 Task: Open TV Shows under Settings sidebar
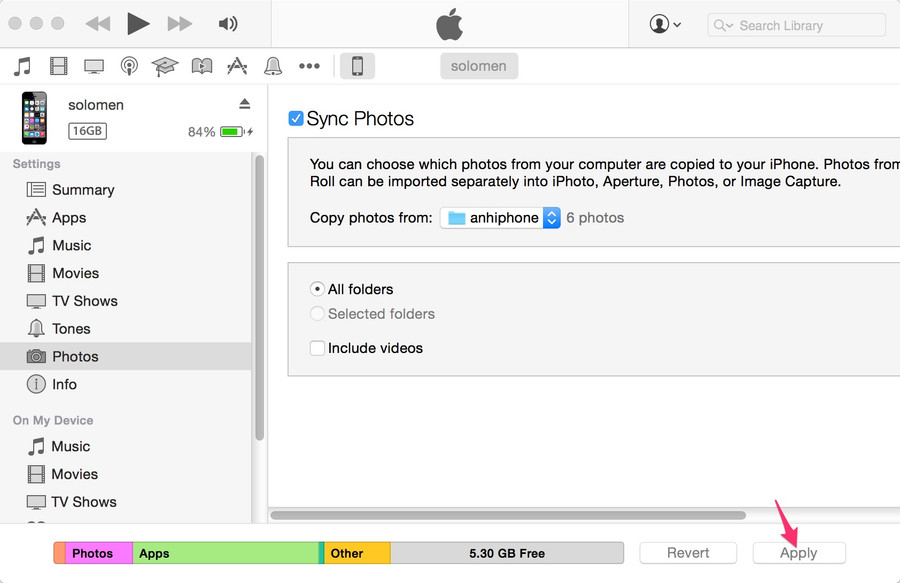(126, 301)
